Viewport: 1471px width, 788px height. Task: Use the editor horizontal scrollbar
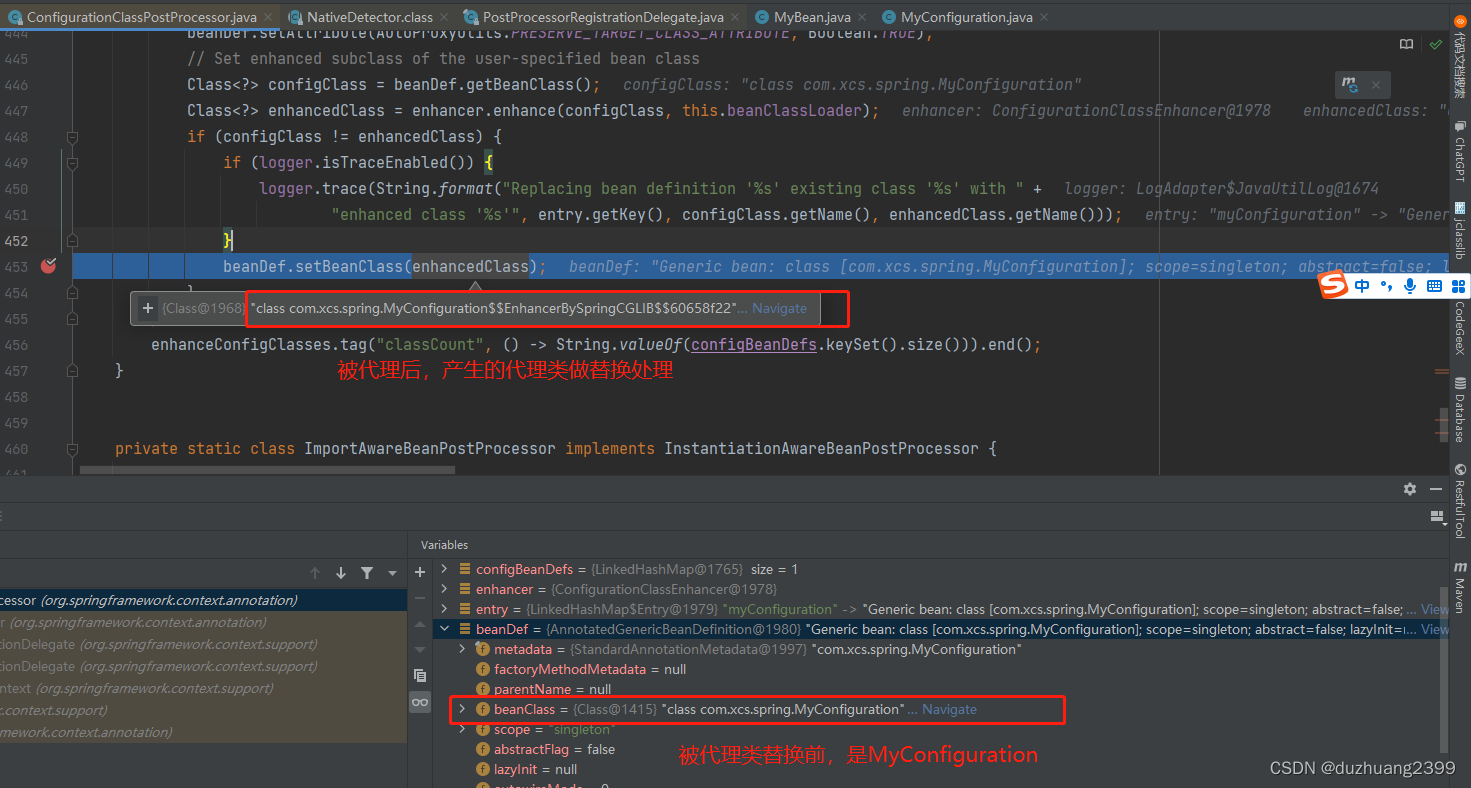(x=267, y=469)
